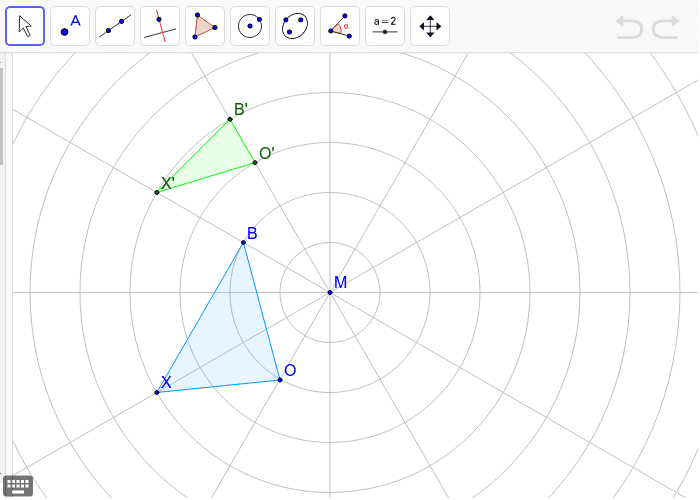Select the Move arrow tool
Screen dimensions: 700x500
[x=25, y=26]
